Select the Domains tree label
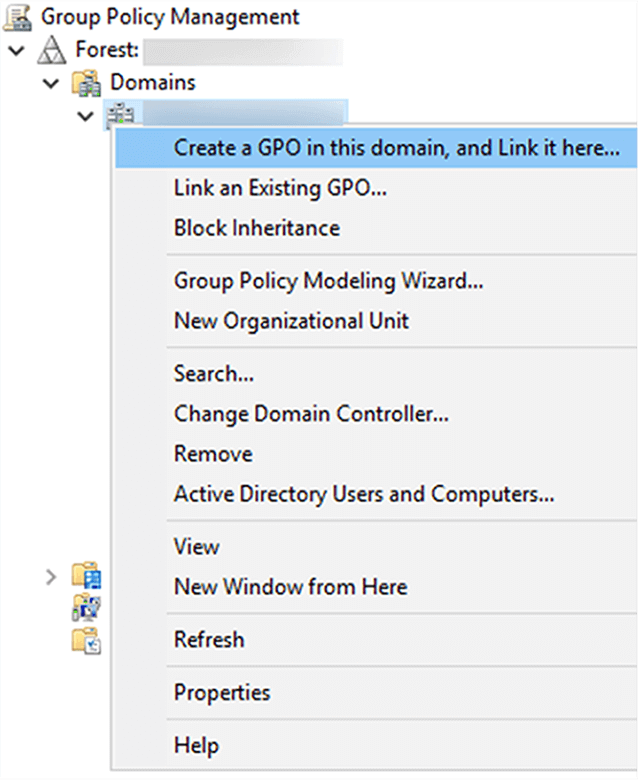The width and height of the screenshot is (638, 780). pyautogui.click(x=153, y=83)
